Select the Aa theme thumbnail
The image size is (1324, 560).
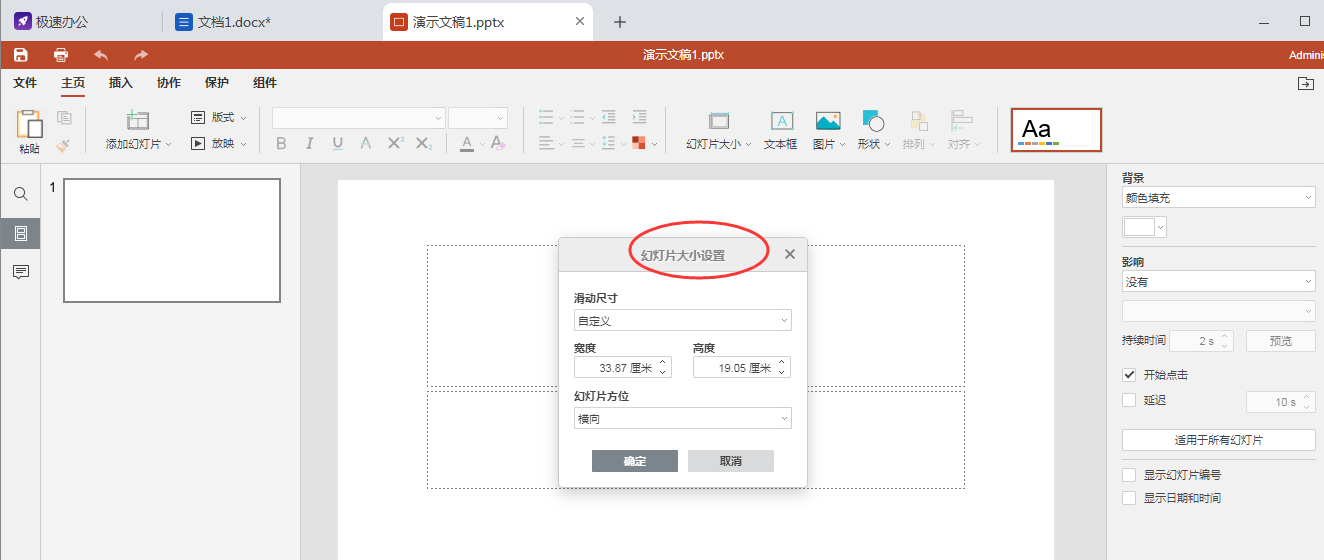[1056, 130]
